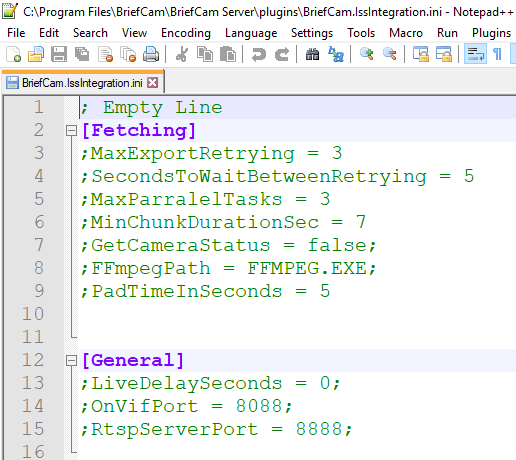
Task: Click the Save All icon
Action: (82, 54)
